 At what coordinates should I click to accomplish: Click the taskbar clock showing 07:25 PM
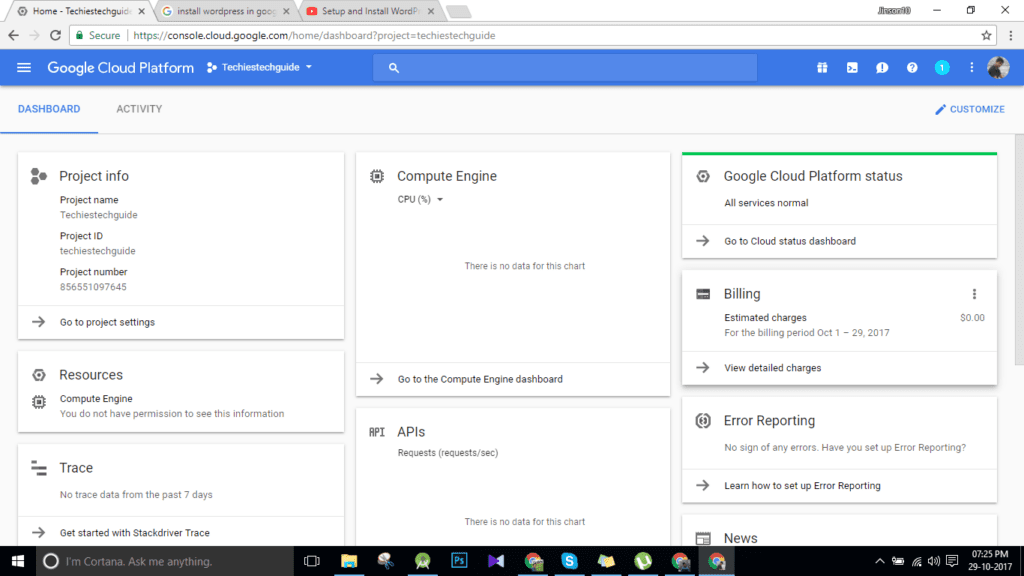pyautogui.click(x=990, y=560)
